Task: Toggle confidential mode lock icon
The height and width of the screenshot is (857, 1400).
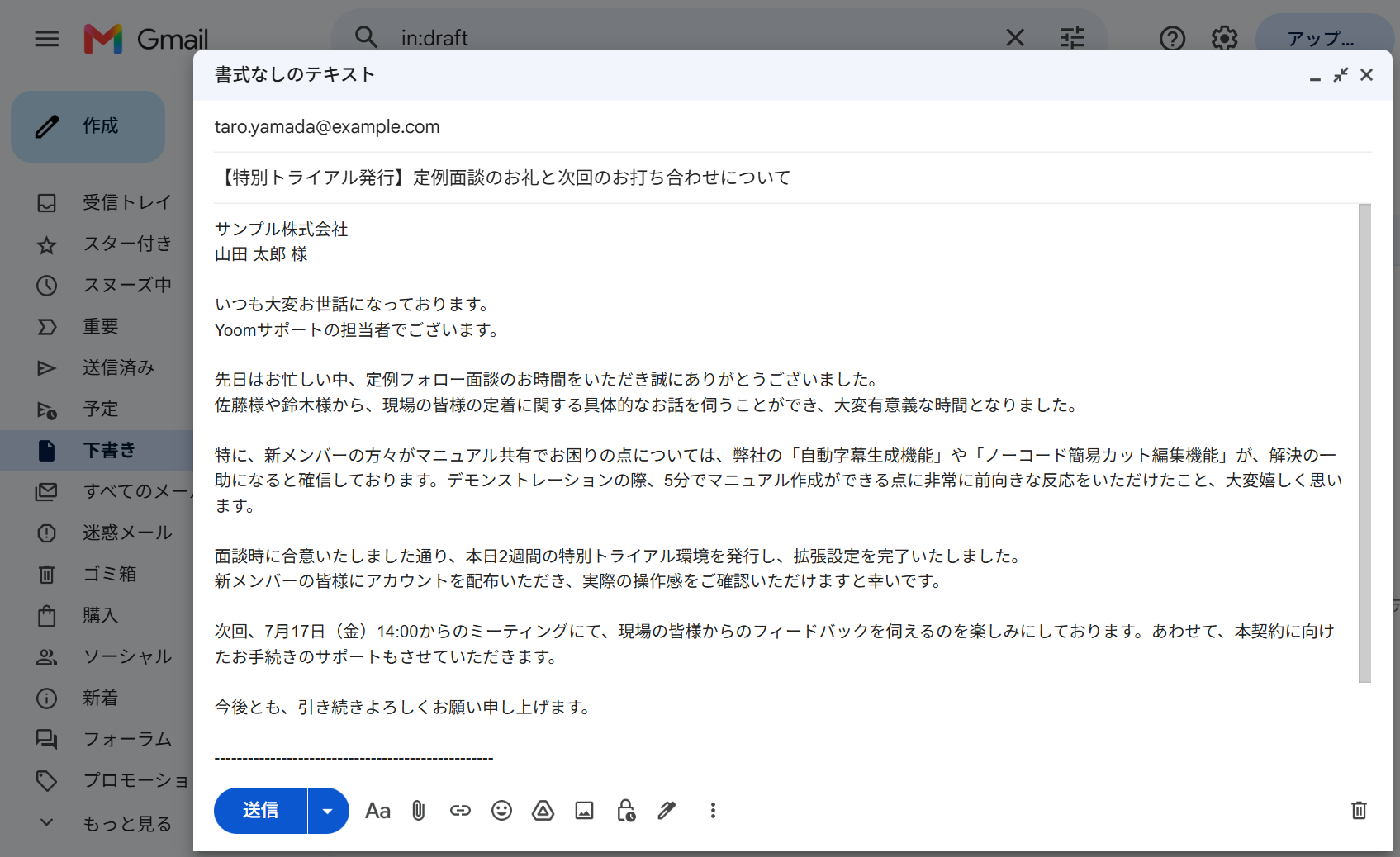Action: click(625, 811)
